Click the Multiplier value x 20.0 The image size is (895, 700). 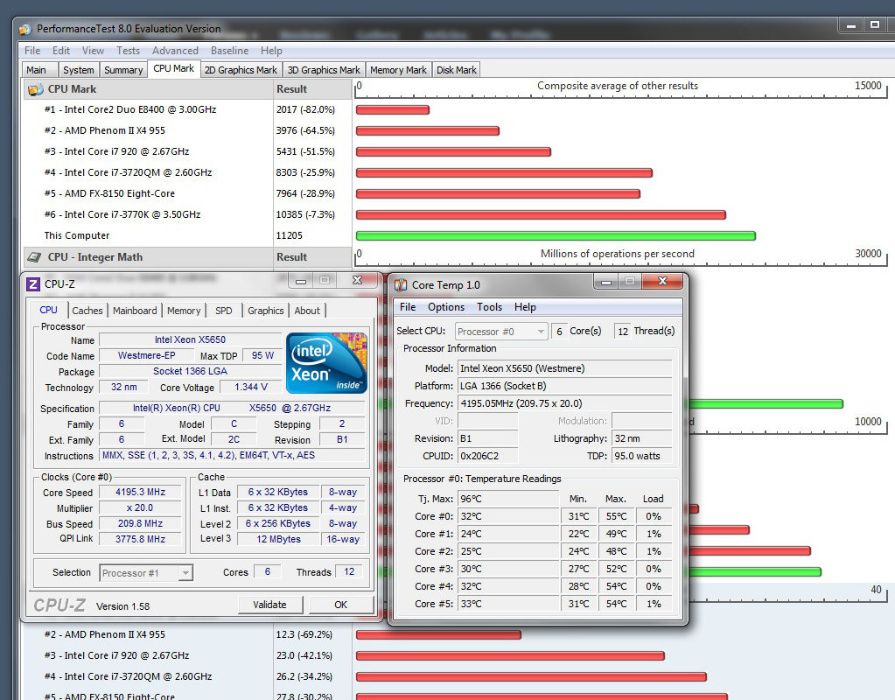point(140,508)
